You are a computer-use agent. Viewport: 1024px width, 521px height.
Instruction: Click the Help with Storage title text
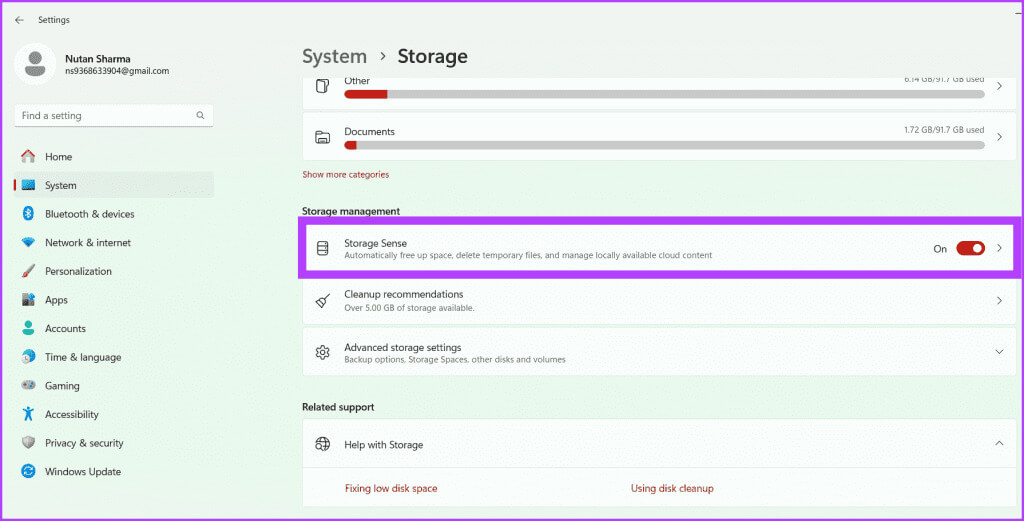pos(383,445)
